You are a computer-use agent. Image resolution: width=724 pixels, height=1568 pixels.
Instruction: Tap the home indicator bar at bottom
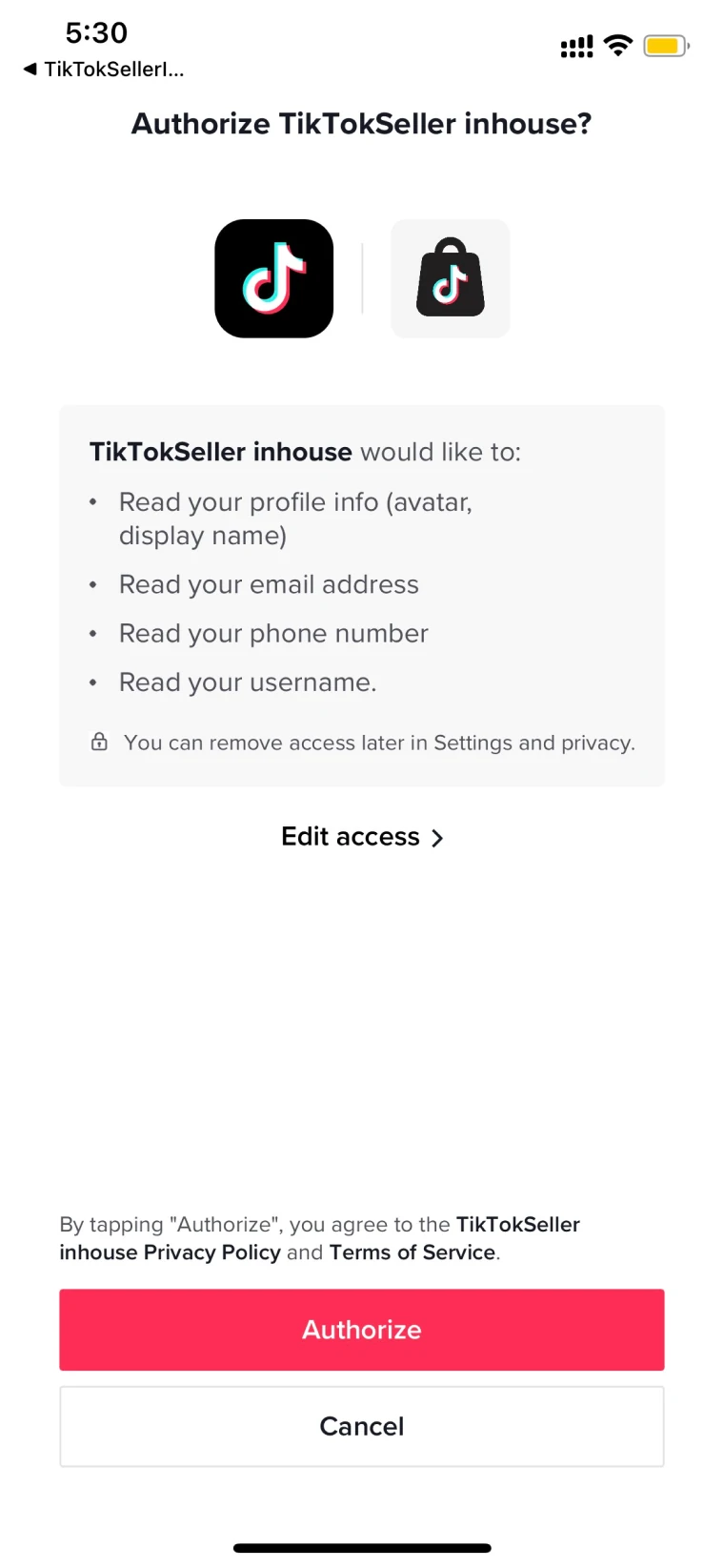(x=362, y=1548)
